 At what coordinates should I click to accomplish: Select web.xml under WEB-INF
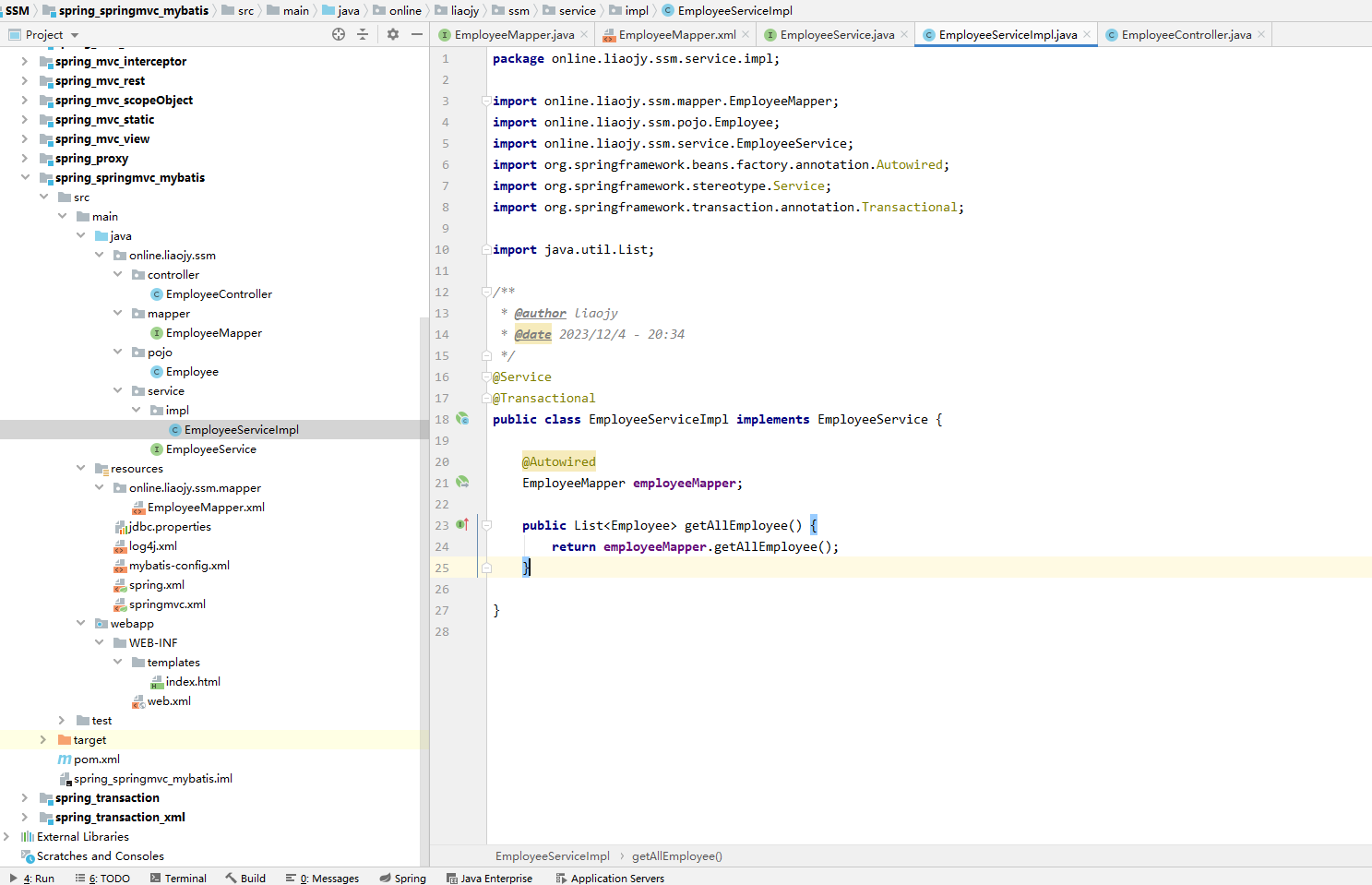[x=169, y=700]
